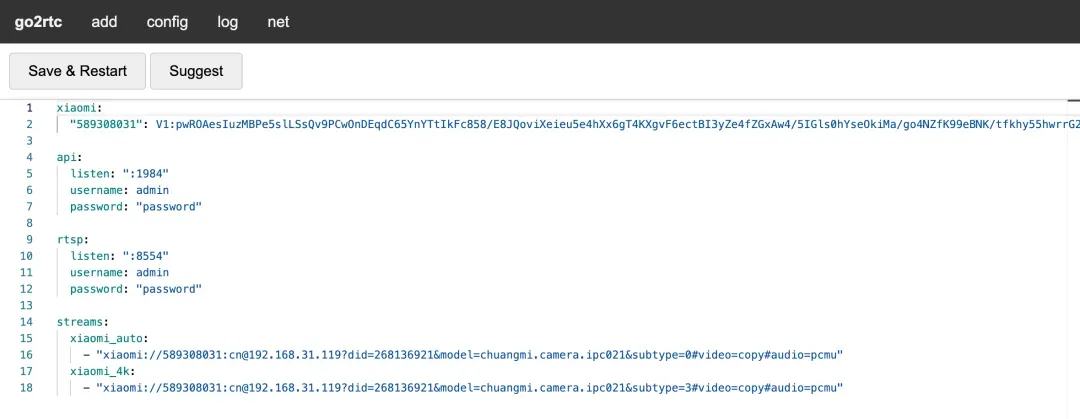Click the xiaomi_4k: stream name

point(103,371)
